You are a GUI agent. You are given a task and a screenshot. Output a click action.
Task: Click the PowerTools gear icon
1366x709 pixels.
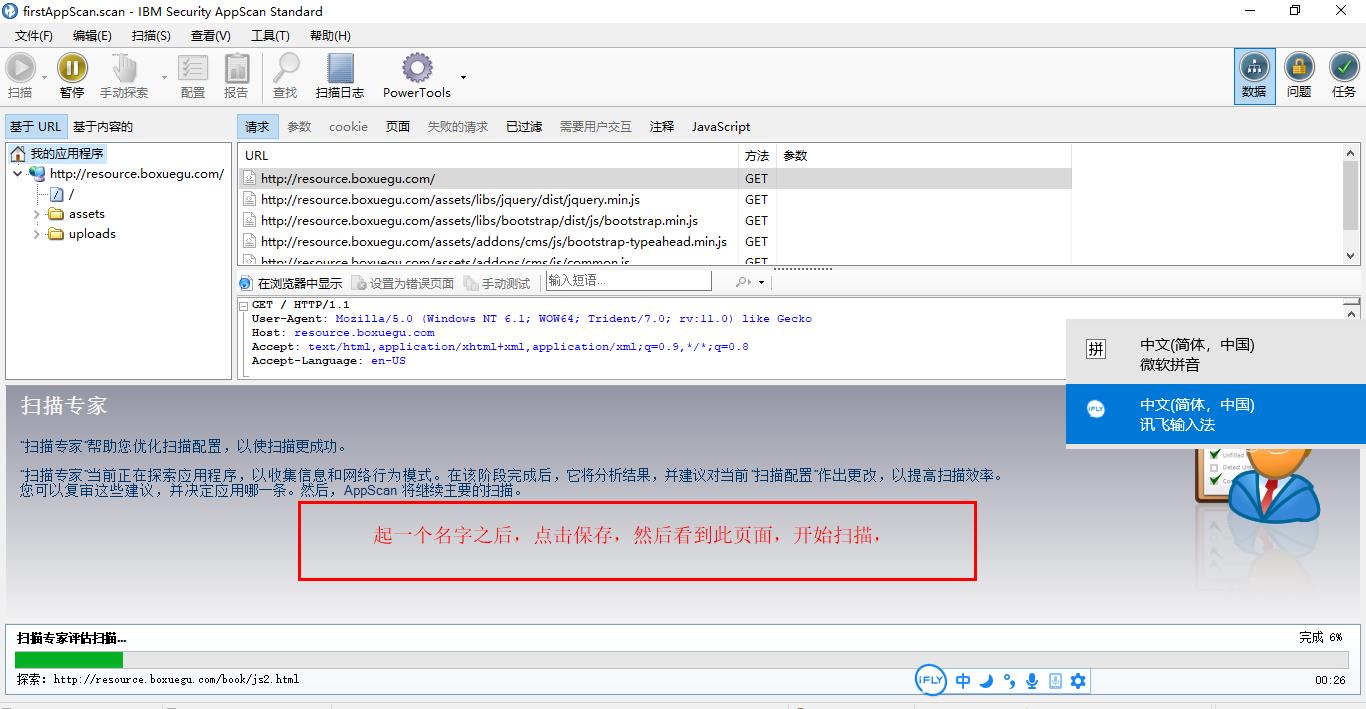417,68
